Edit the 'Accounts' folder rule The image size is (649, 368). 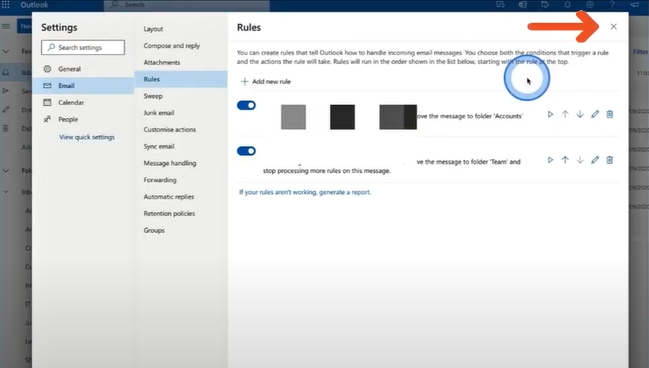595,114
